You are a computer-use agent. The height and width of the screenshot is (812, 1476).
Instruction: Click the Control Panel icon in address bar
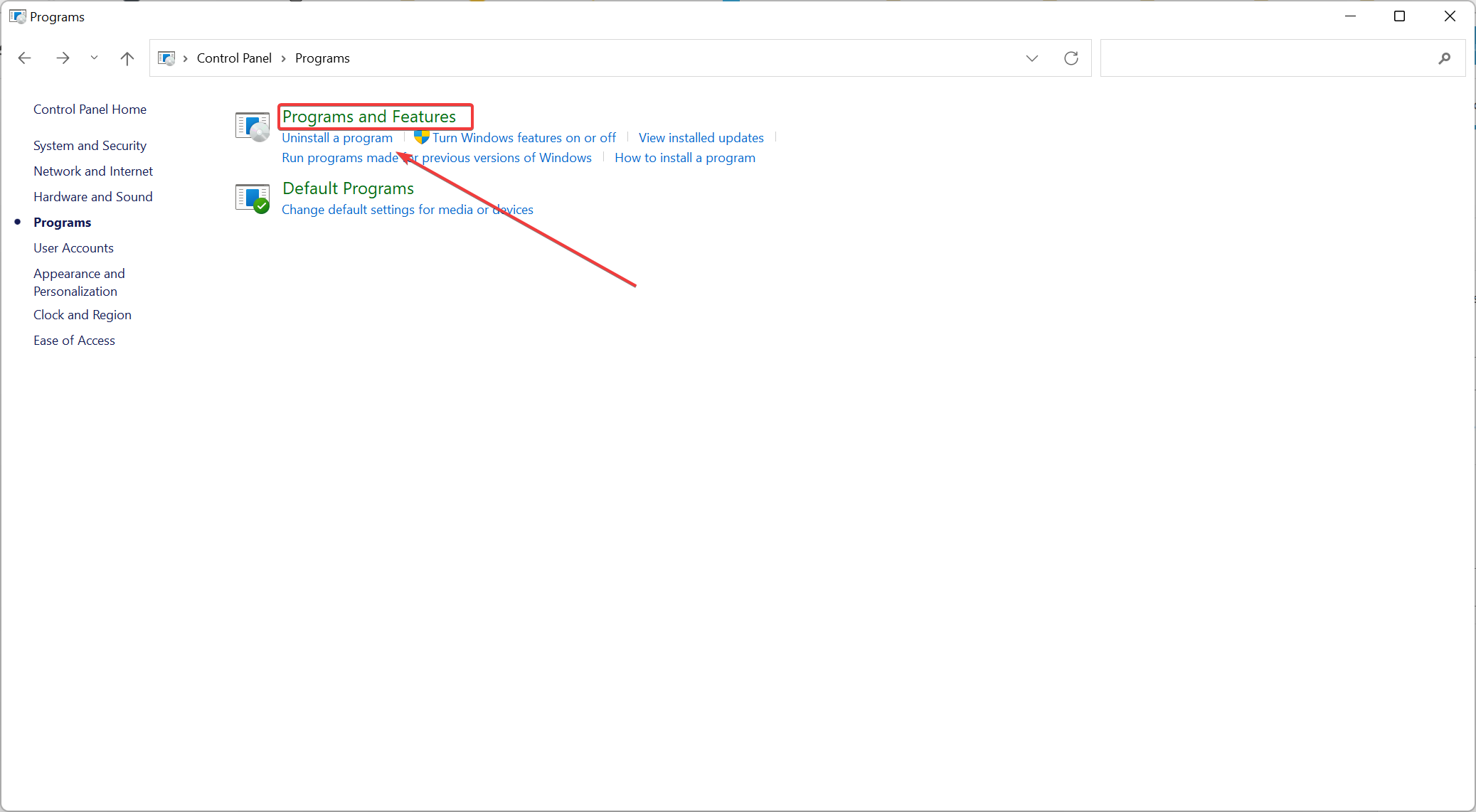166,58
